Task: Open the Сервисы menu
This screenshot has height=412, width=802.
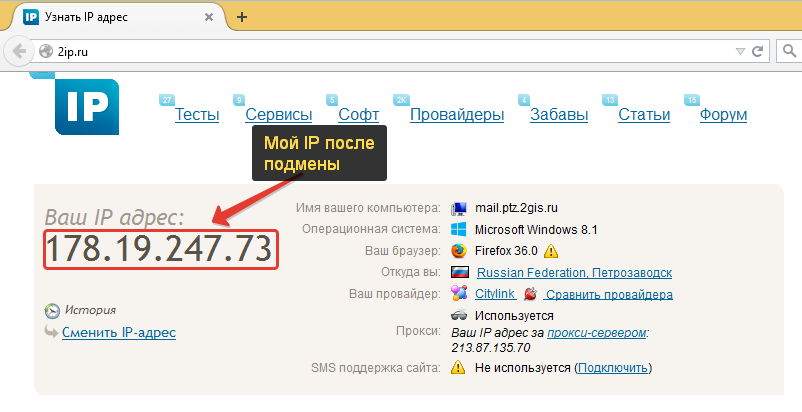Action: (x=279, y=115)
